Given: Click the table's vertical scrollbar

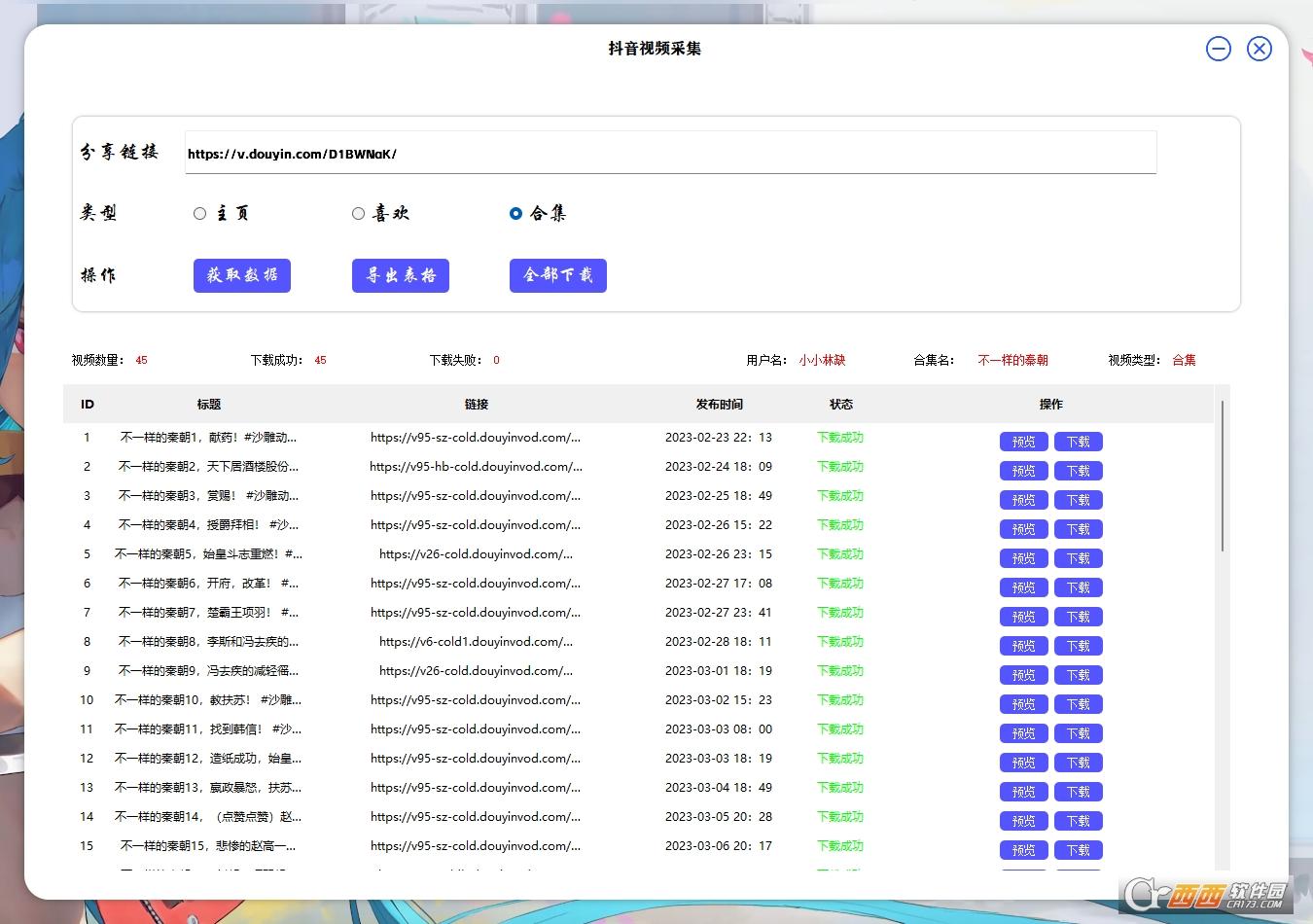Looking at the screenshot, I should point(1223,476).
